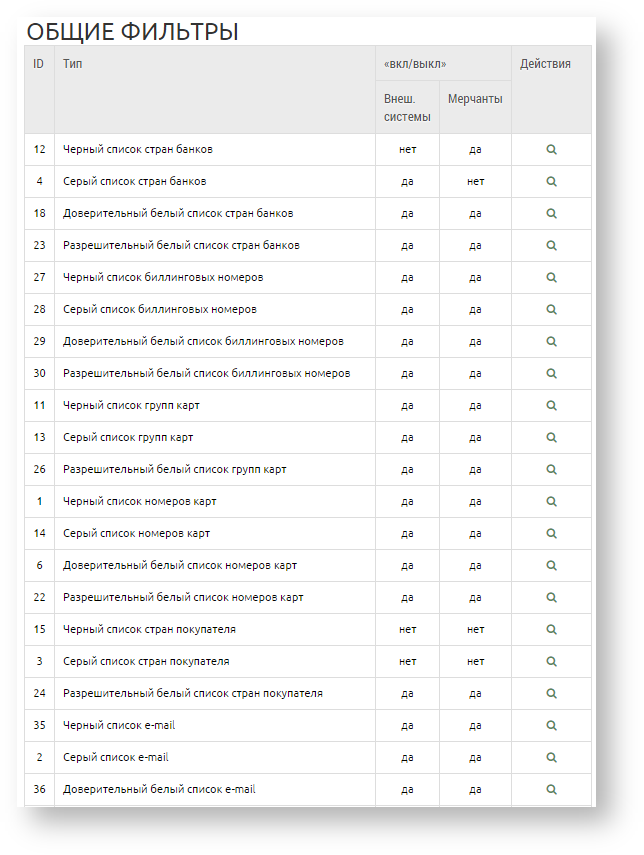Click magnifier icon for Серый список стран банков
Screen dimensions: 644x855
tap(551, 182)
